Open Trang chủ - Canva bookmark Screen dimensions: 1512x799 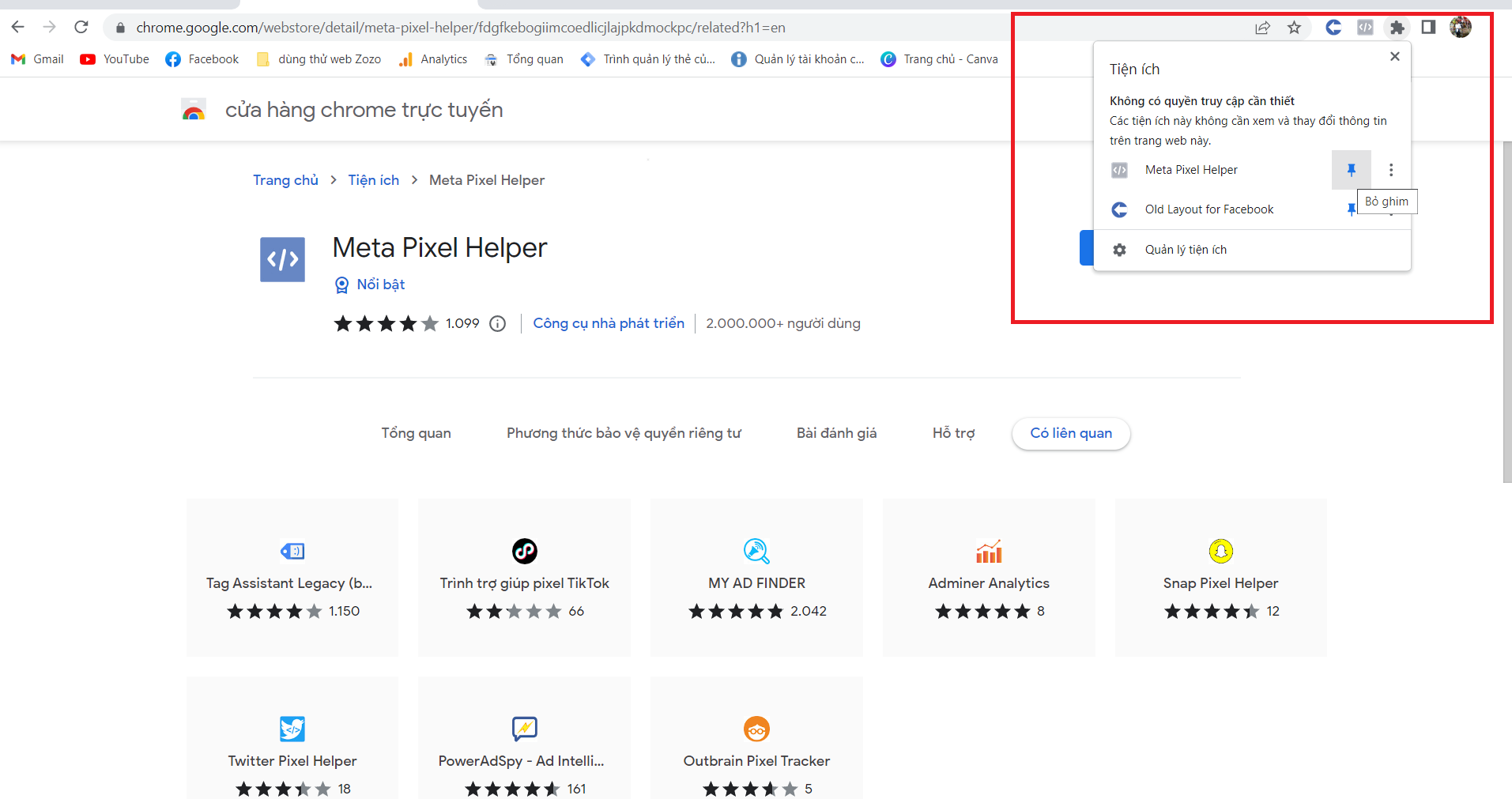[940, 59]
